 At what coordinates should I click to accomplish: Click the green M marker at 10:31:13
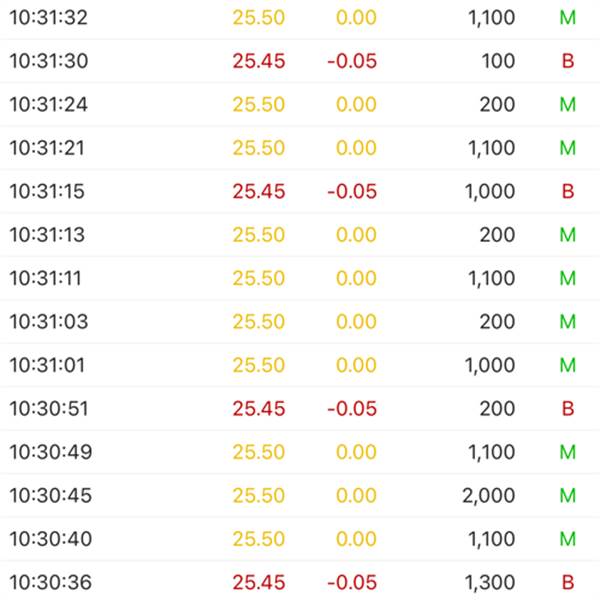point(568,235)
